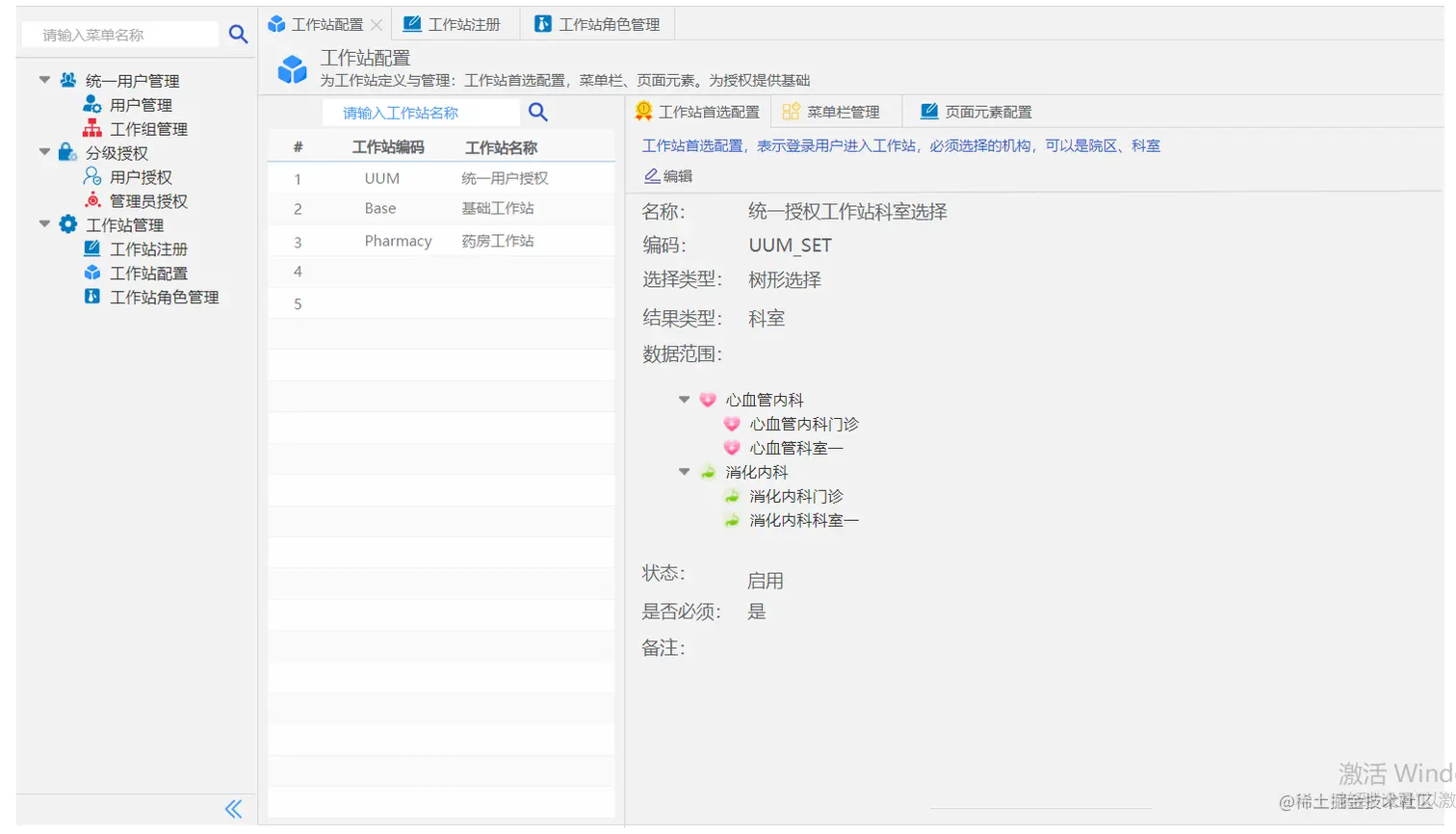Click the 管理员授权 red icon
The height and width of the screenshot is (834, 1456).
click(92, 200)
